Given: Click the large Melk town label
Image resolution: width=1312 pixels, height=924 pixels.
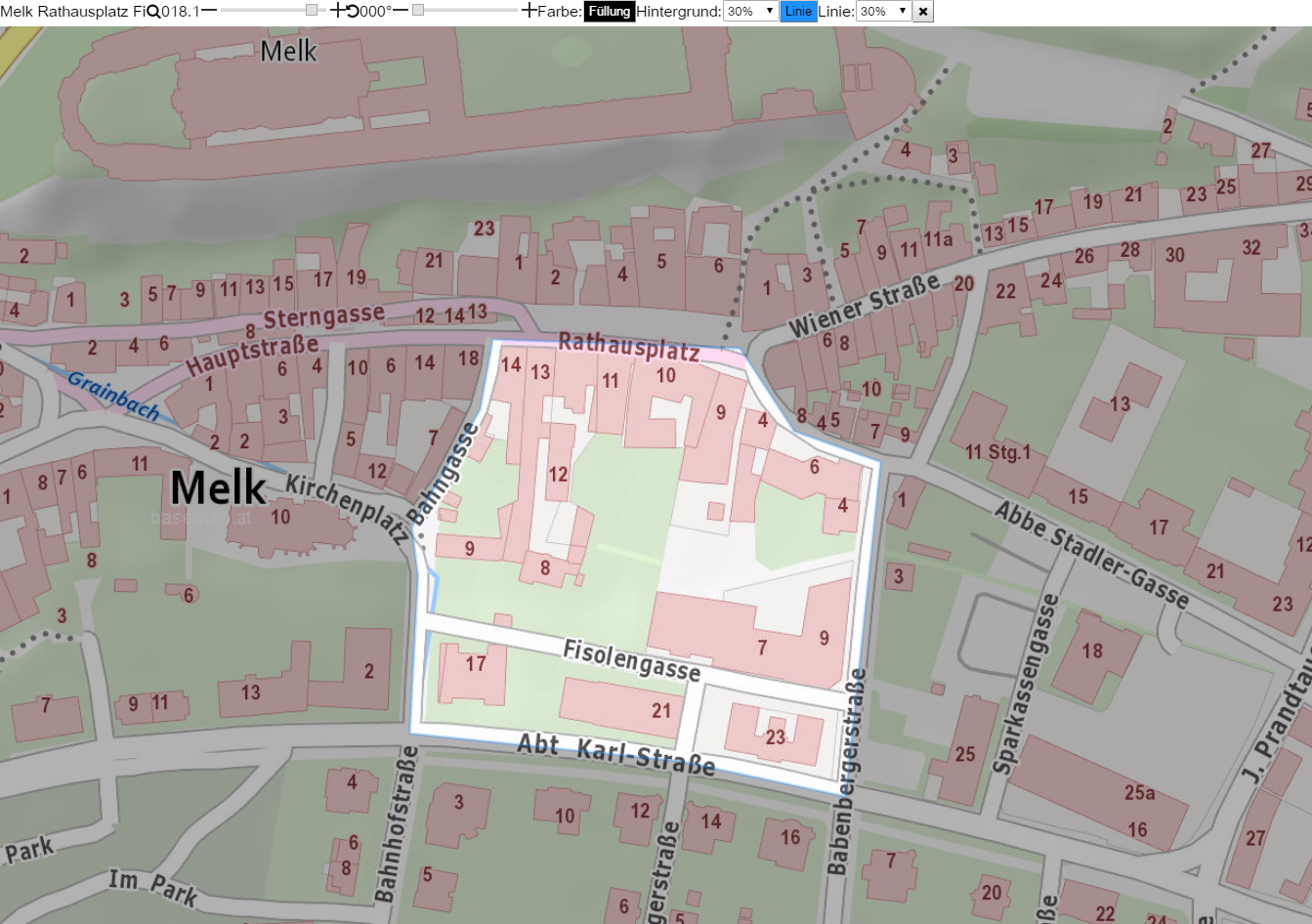Looking at the screenshot, I should click(x=218, y=487).
